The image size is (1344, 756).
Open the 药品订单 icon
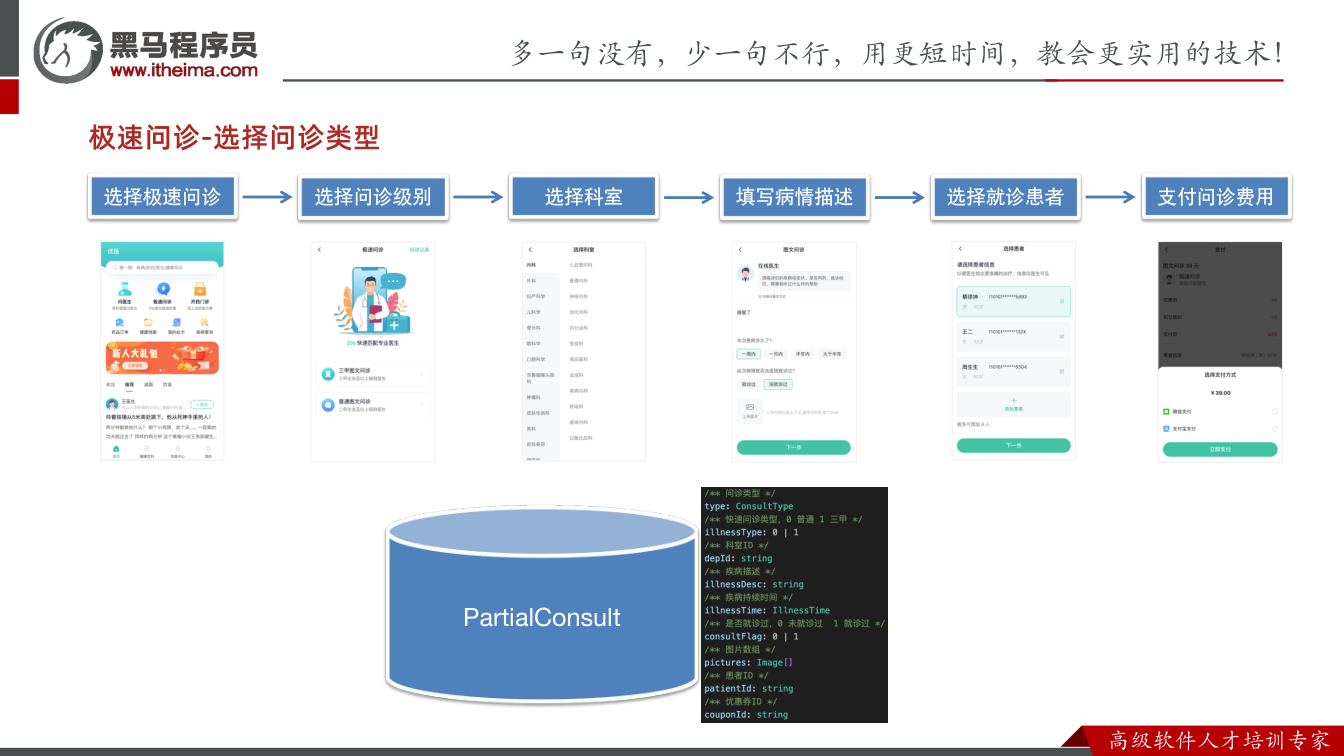tap(120, 322)
